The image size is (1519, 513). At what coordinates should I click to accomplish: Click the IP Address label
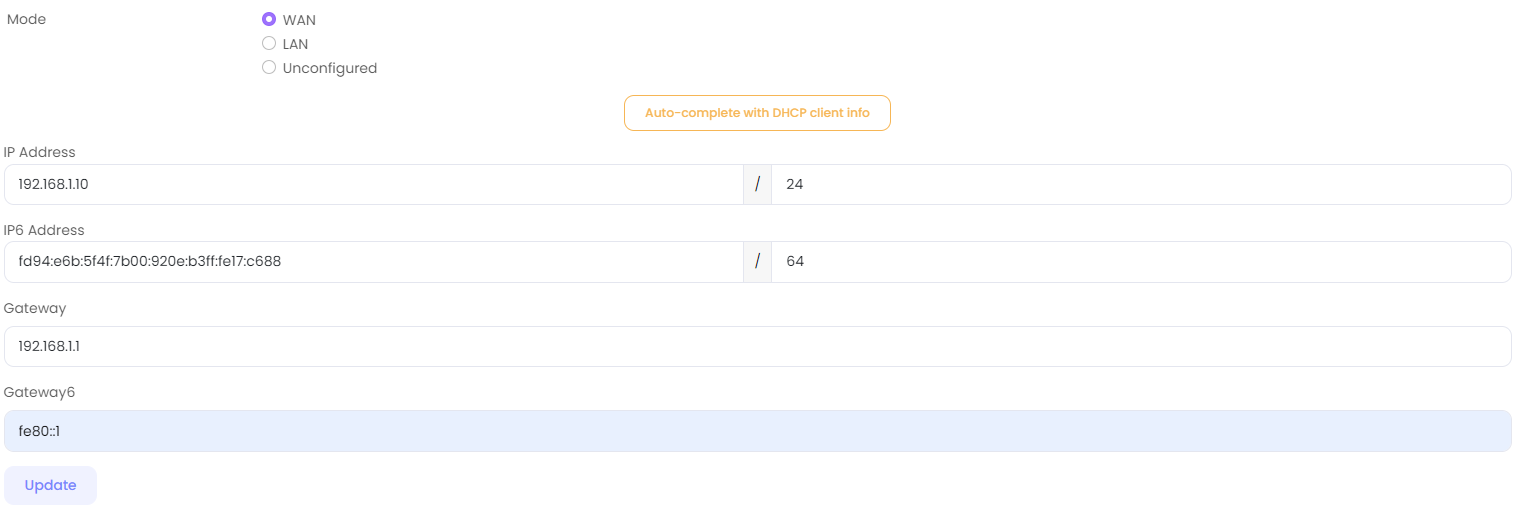pos(40,152)
